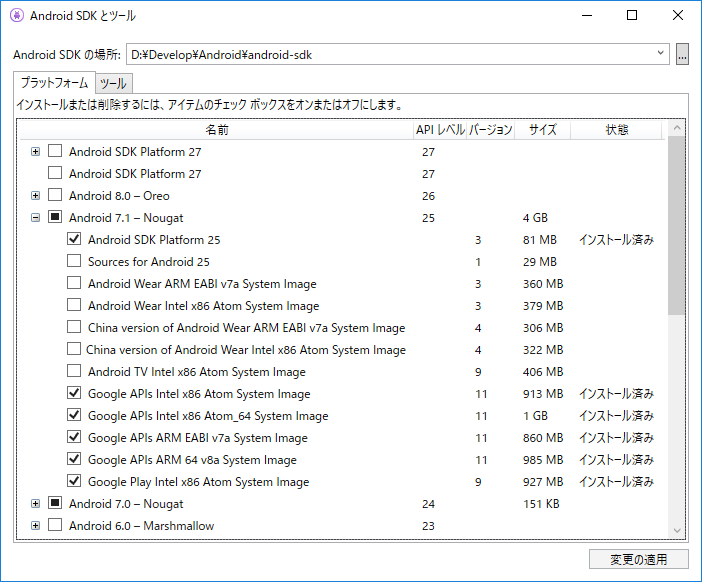Check the Android 8.0 – Oreo checkbox
Image resolution: width=702 pixels, height=582 pixels.
click(55, 195)
